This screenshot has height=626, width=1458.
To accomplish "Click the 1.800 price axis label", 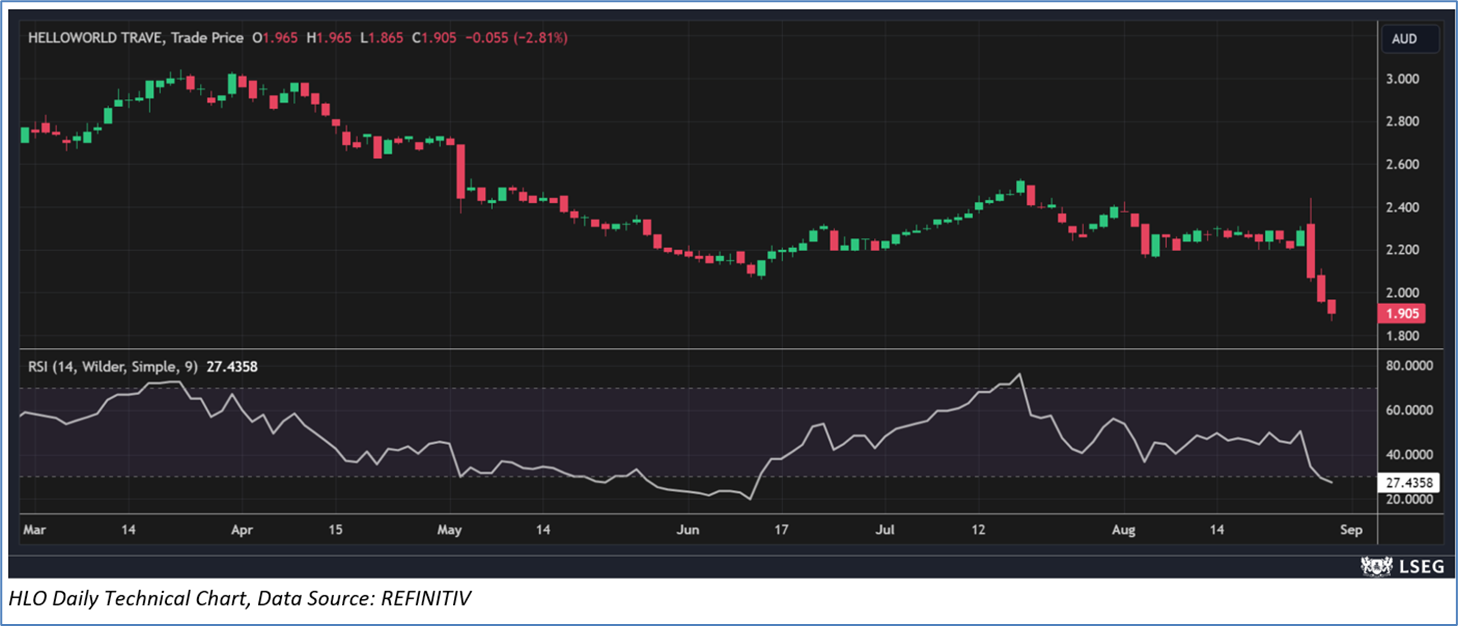I will 1402,336.
